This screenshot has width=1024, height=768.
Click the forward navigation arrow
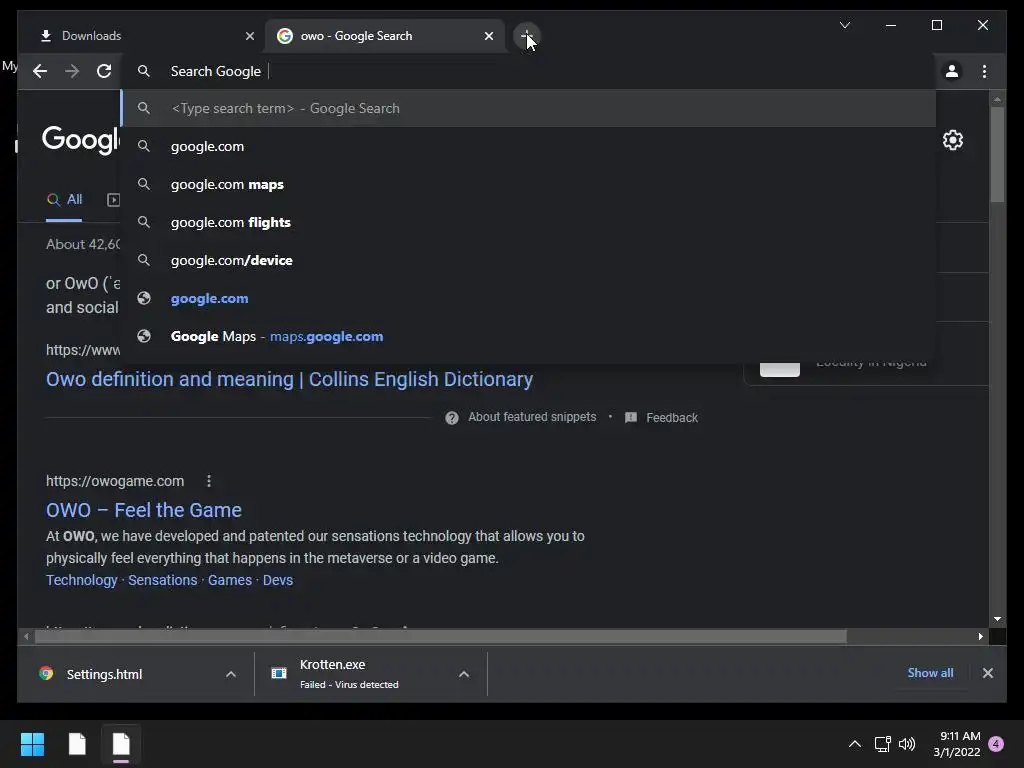(72, 71)
